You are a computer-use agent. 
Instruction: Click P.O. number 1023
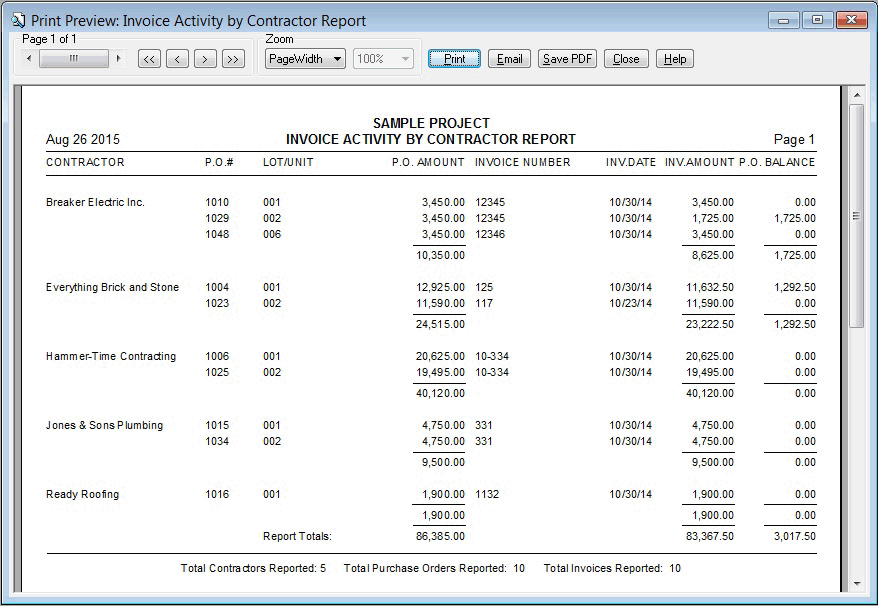click(x=217, y=304)
